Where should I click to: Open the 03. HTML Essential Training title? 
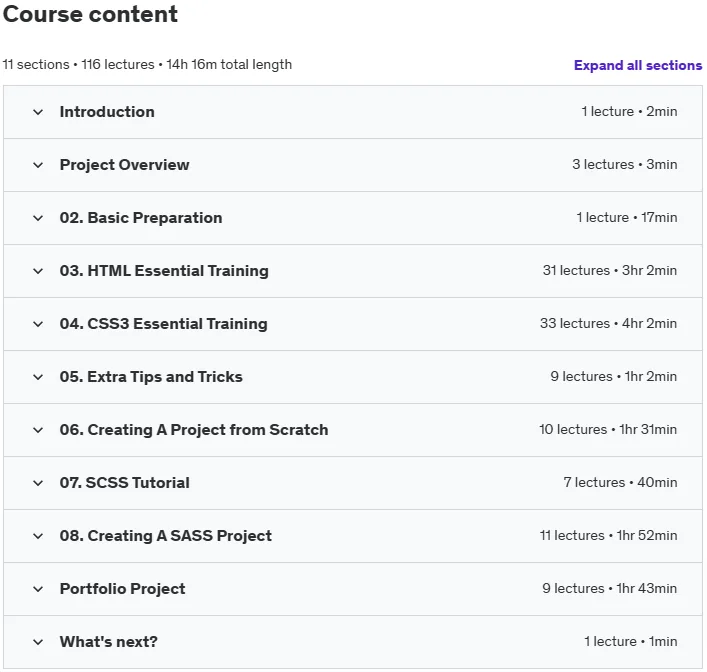[164, 271]
